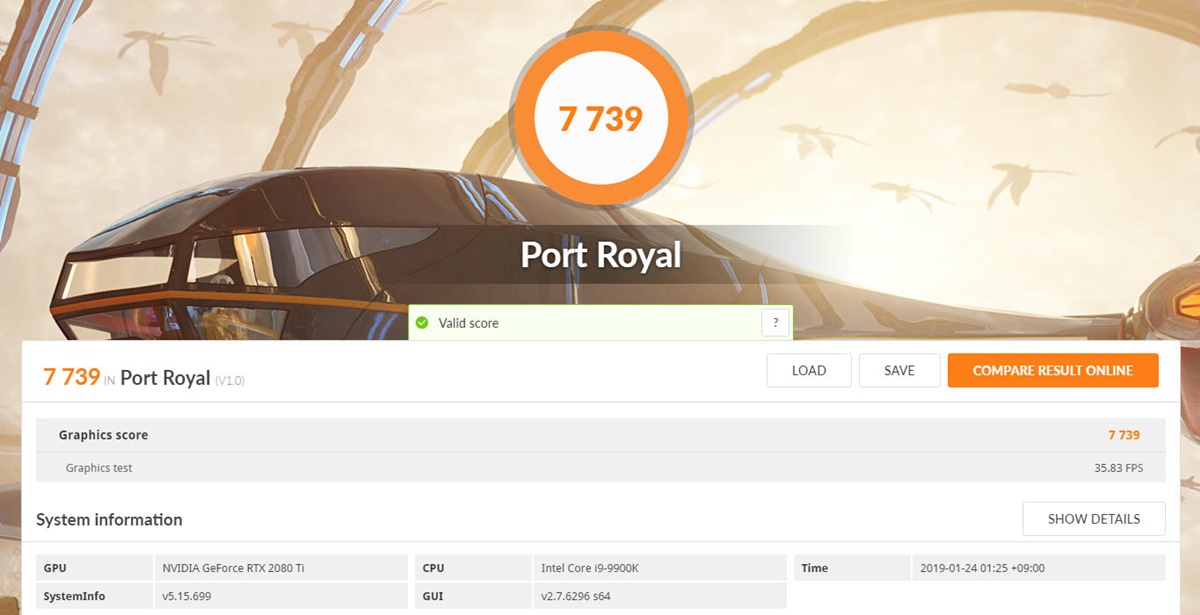1200x615 pixels.
Task: Click SHOW DETAILS for system information
Action: click(1094, 519)
